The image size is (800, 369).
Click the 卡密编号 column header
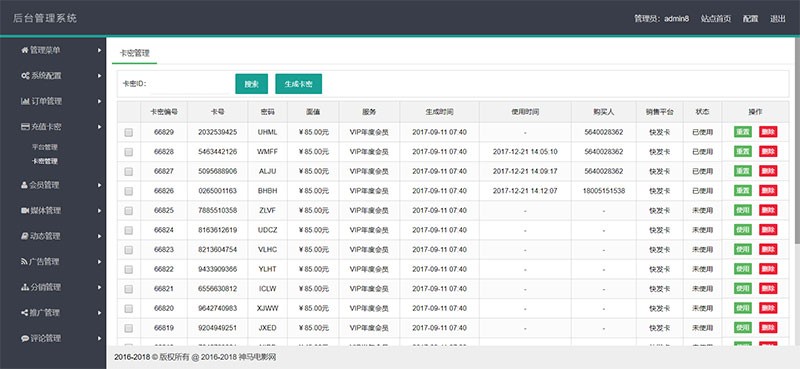pos(164,112)
